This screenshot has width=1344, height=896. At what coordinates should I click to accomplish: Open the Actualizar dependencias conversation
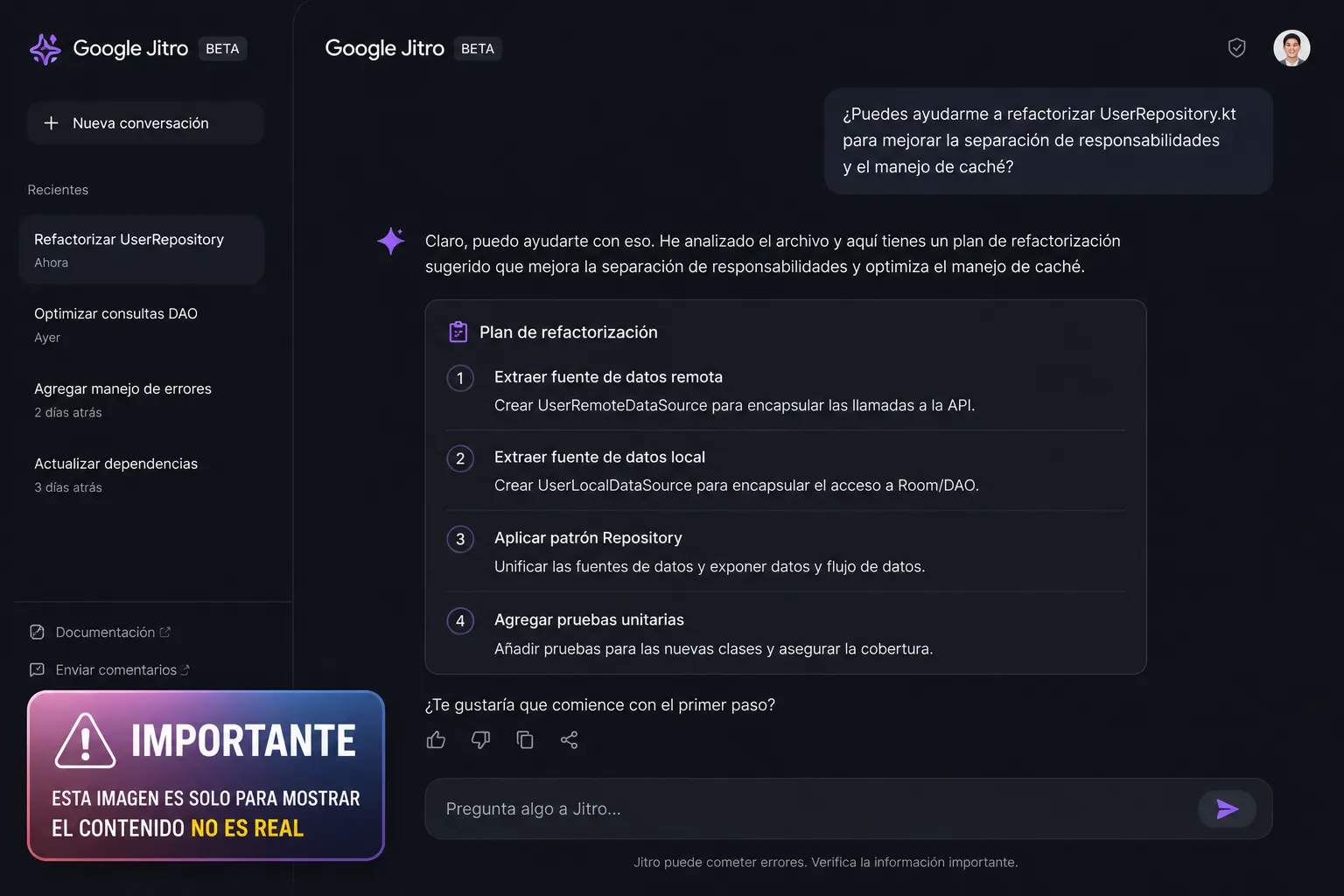pos(142,474)
